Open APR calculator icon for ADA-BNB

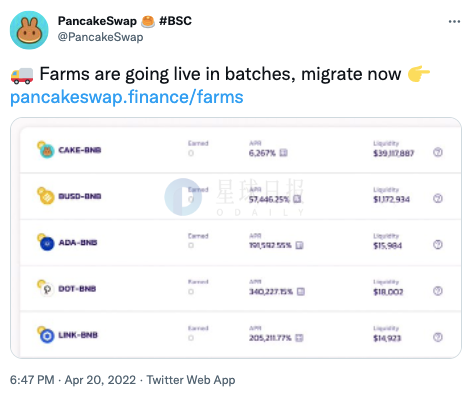coord(299,245)
